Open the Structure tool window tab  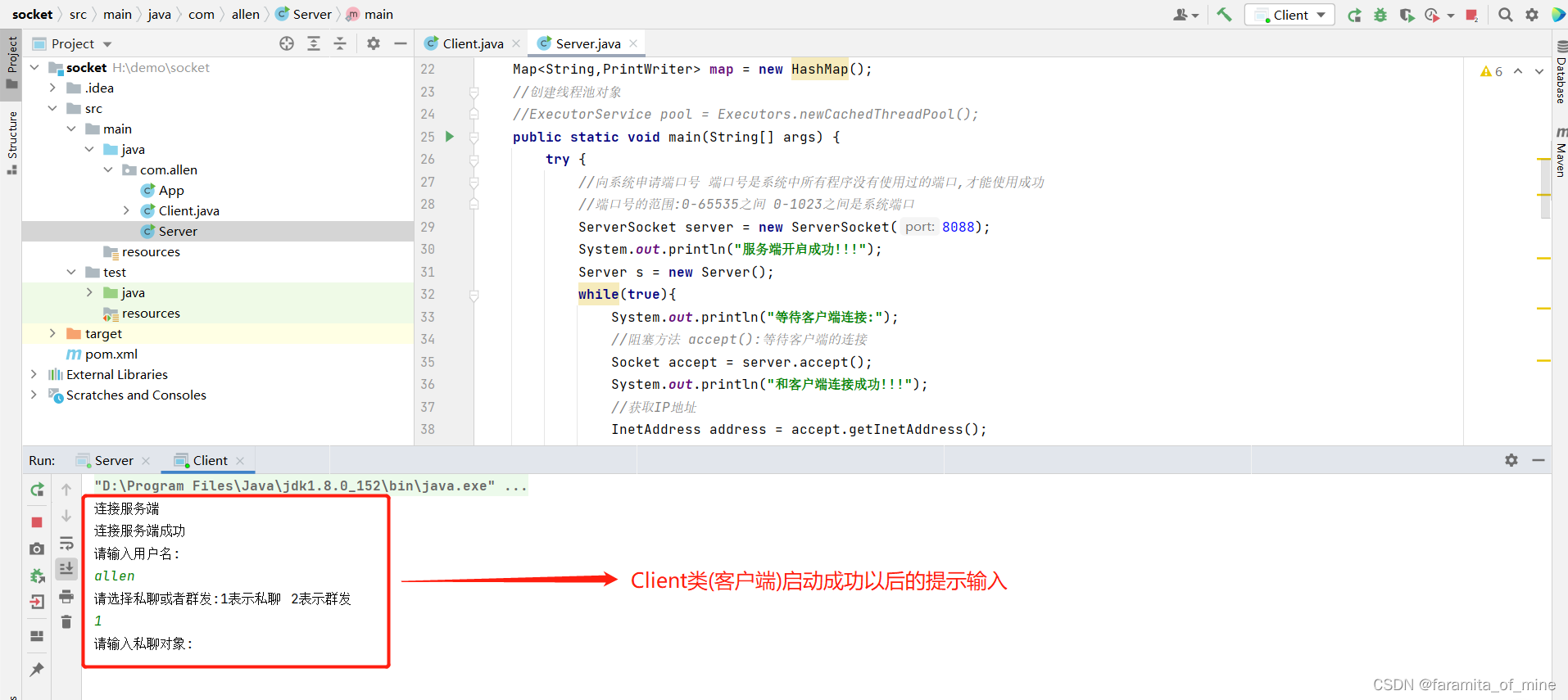pyautogui.click(x=11, y=142)
